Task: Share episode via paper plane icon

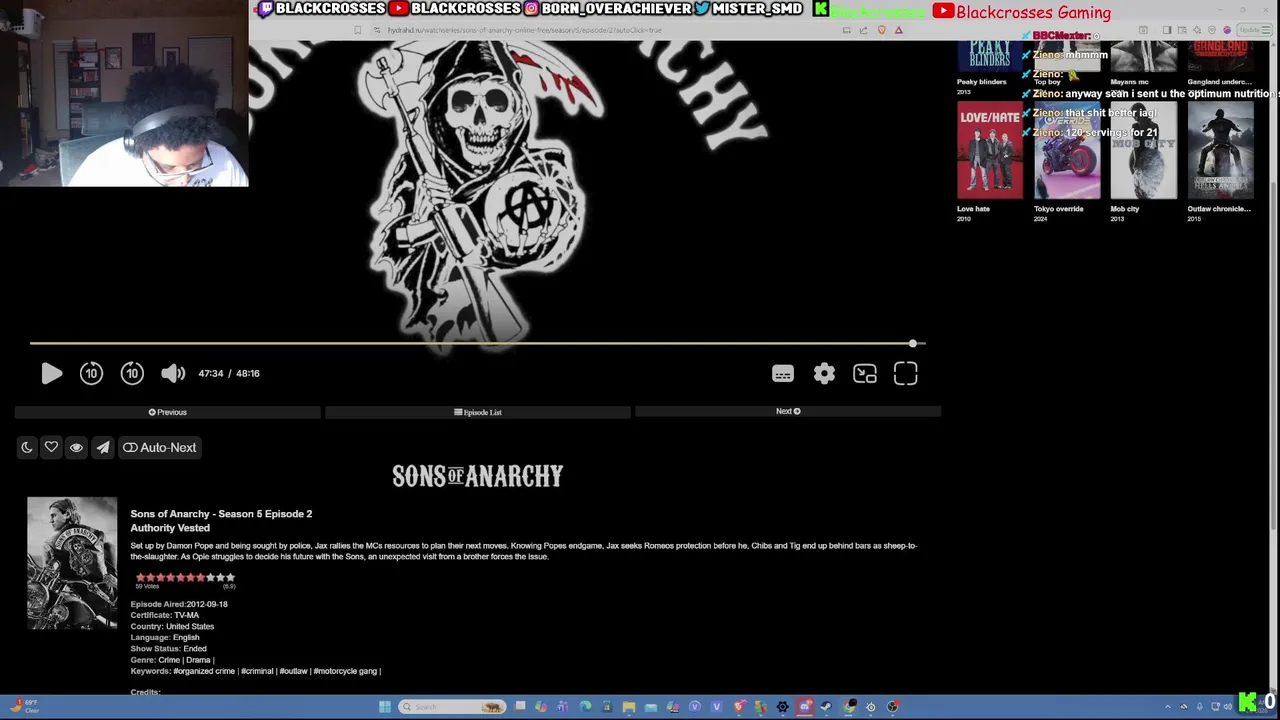Action: point(102,447)
